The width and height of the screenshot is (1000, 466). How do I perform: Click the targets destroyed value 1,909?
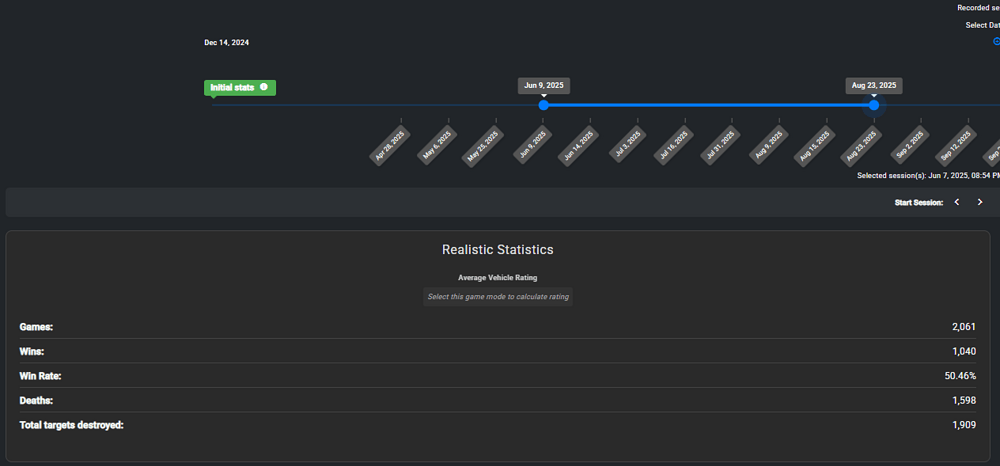(x=964, y=425)
